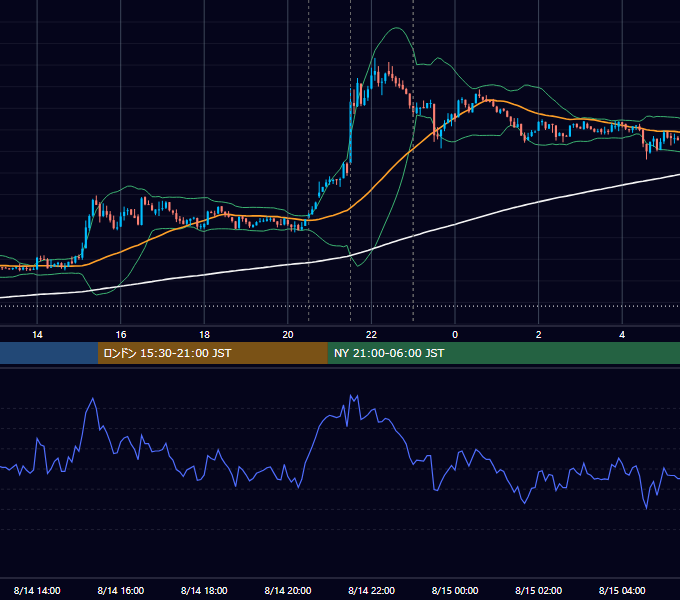Click the NY 21:00-06:00 JST session bar

503,353
